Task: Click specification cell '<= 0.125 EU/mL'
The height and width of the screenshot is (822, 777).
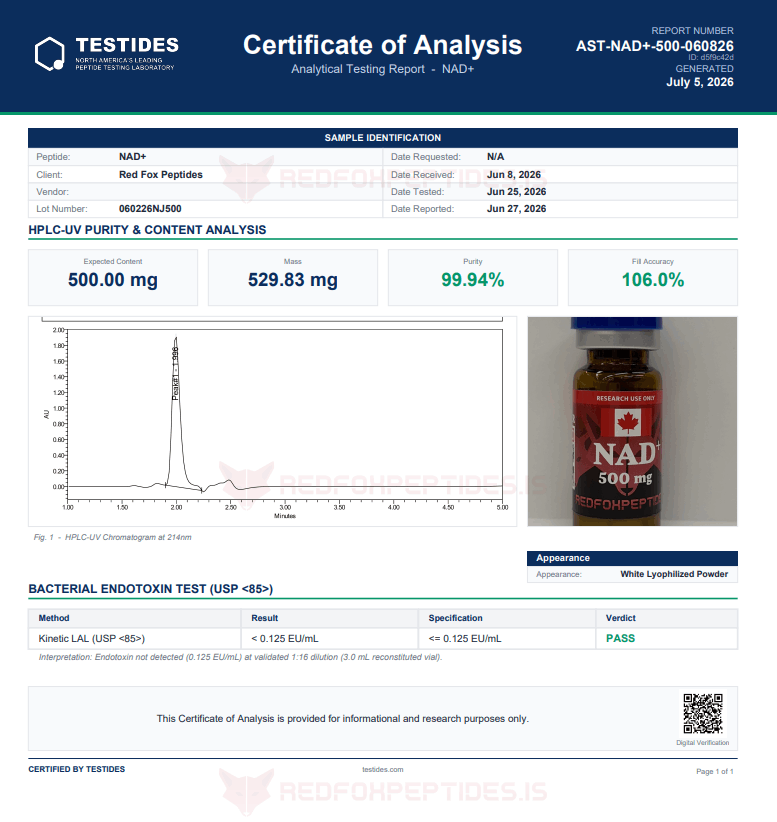Action: coord(465,639)
